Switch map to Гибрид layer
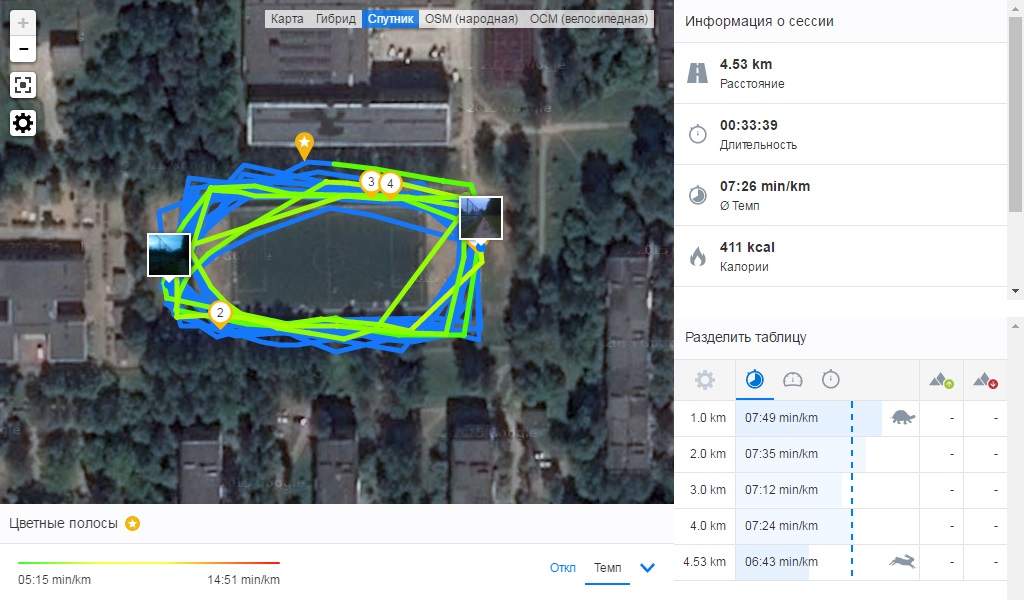The width and height of the screenshot is (1024, 600). coord(336,19)
